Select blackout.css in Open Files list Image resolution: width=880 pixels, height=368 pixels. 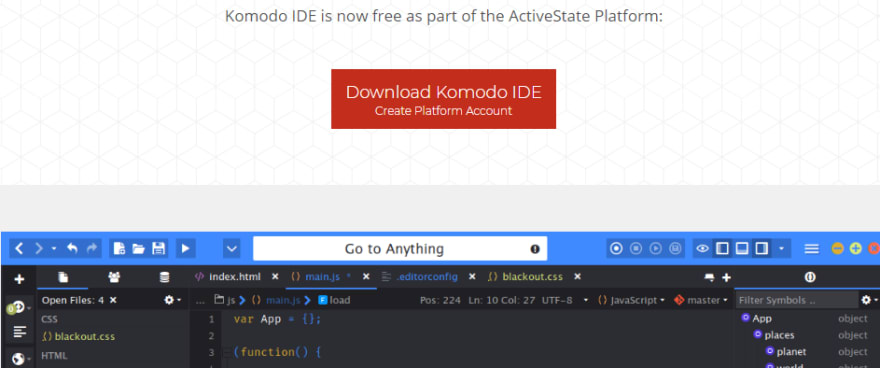click(x=79, y=337)
